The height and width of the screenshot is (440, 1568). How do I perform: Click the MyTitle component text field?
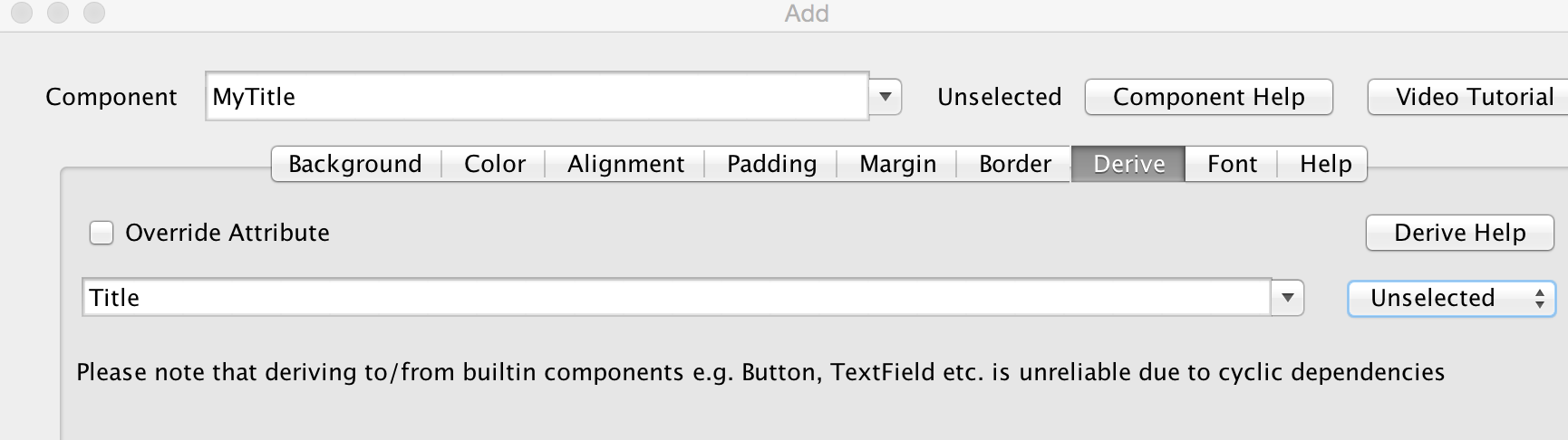click(537, 97)
